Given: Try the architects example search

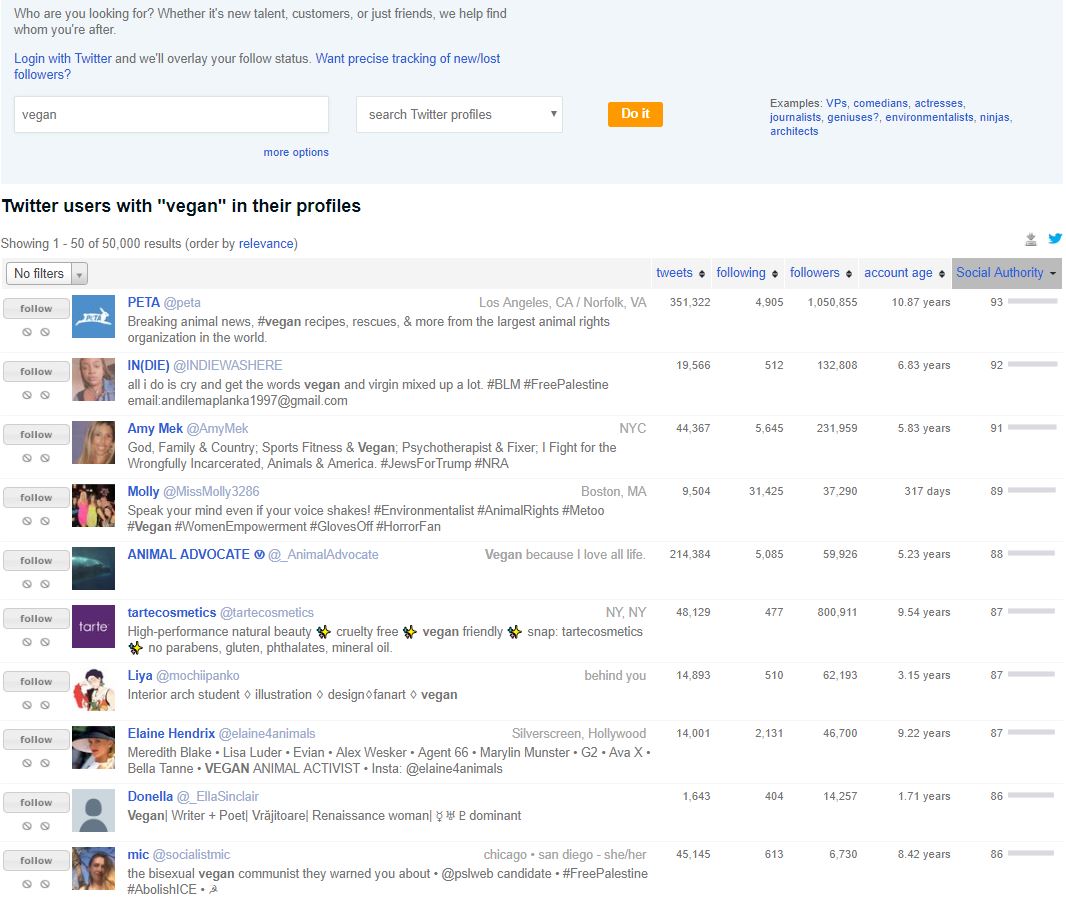Looking at the screenshot, I should pos(794,131).
